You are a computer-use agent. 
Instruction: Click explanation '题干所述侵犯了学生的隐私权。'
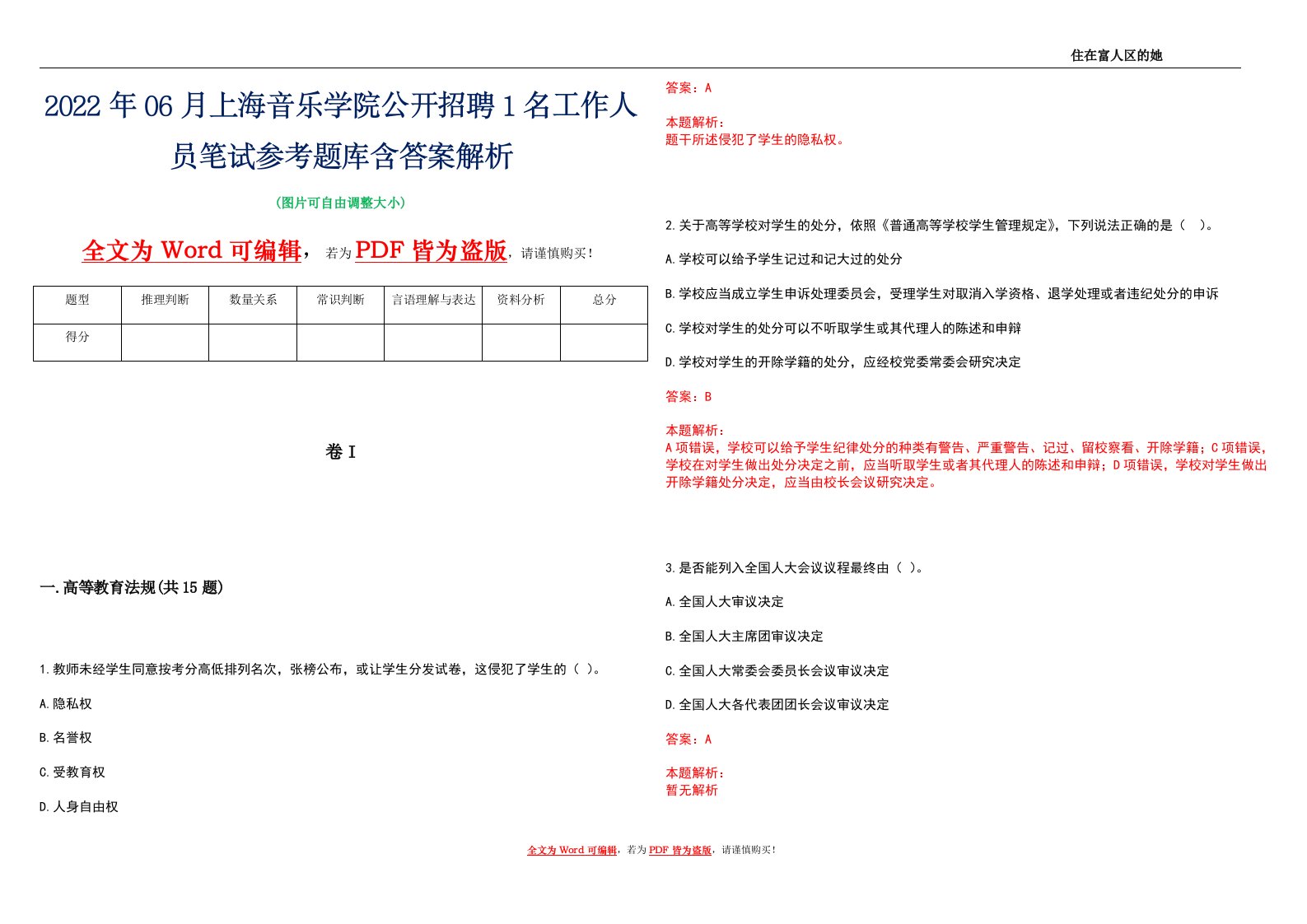coord(757,140)
